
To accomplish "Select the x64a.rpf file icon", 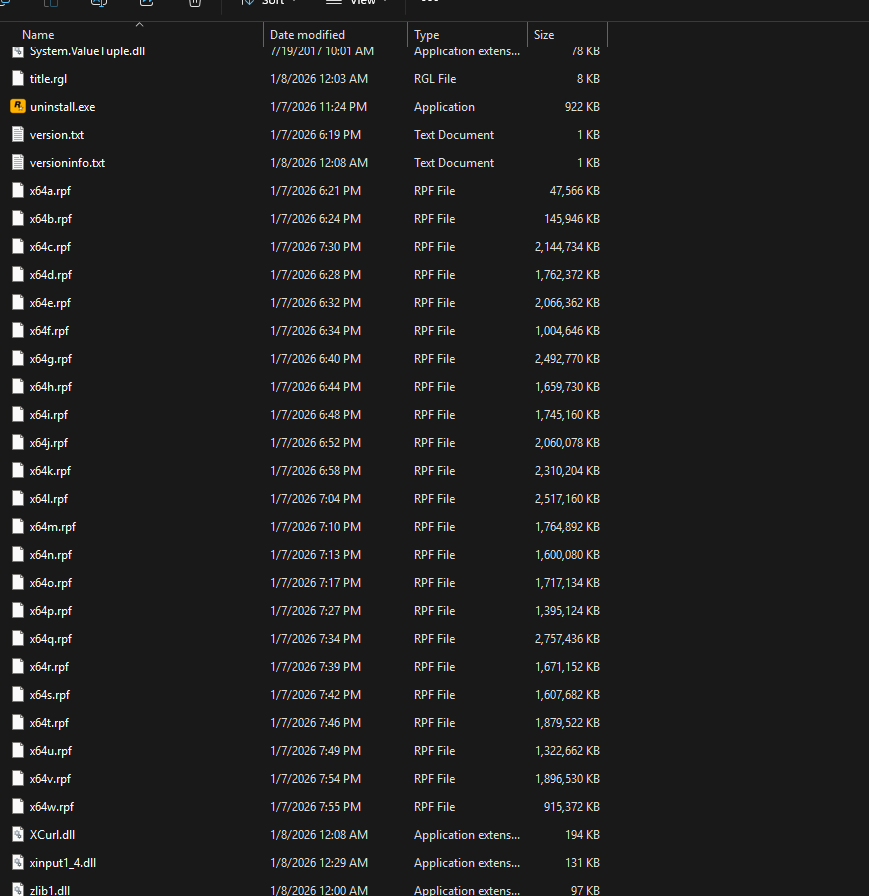I will point(17,191).
